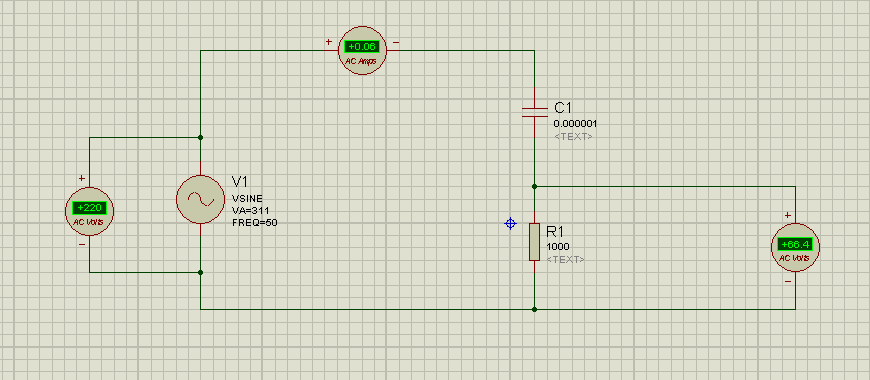Click the FREQ=50 property text
This screenshot has height=380, width=870.
pos(255,223)
